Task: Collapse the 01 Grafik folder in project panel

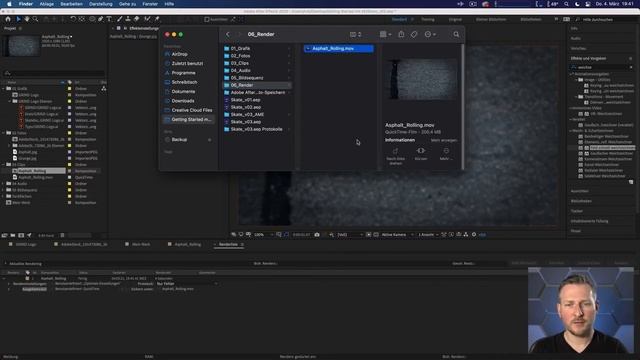Action: (4, 89)
